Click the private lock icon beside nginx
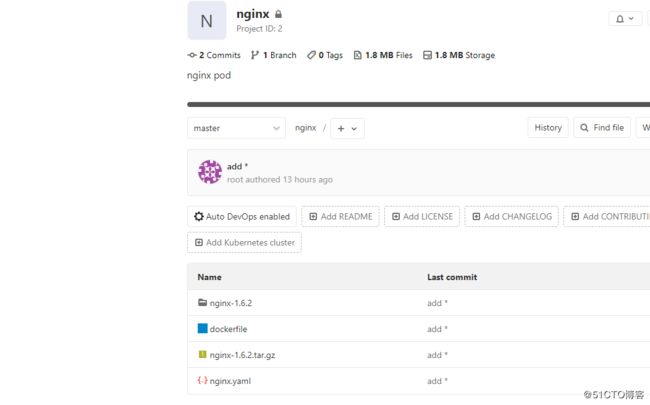Viewport: 650px width, 405px height. 278,15
